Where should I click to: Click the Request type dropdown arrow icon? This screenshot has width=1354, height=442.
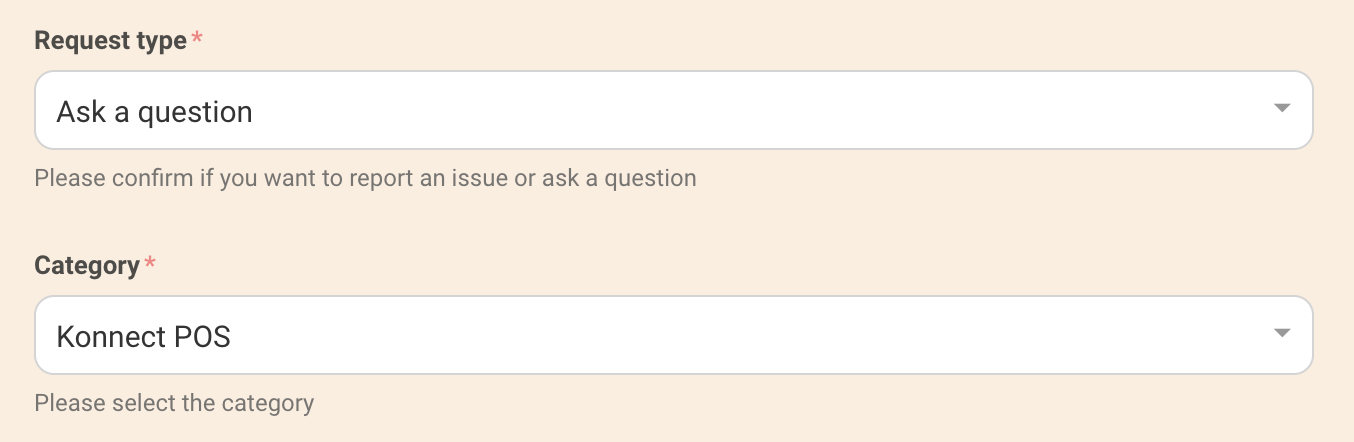click(1282, 109)
